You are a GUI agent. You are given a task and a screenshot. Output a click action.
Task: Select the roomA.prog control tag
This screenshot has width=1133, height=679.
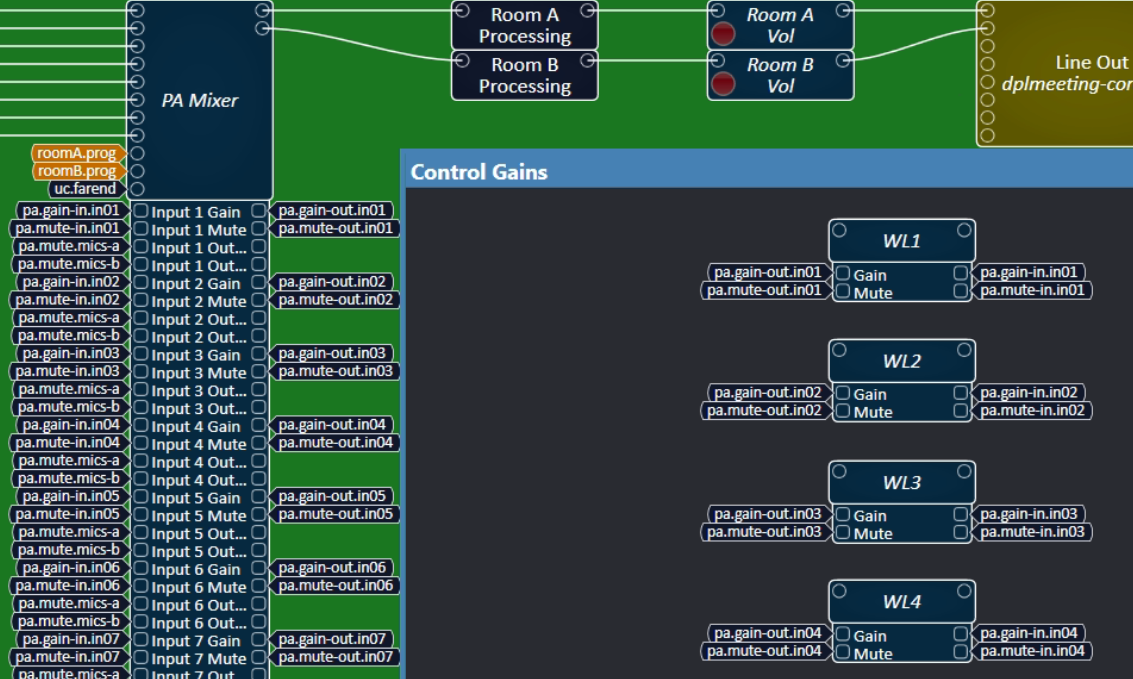78,153
